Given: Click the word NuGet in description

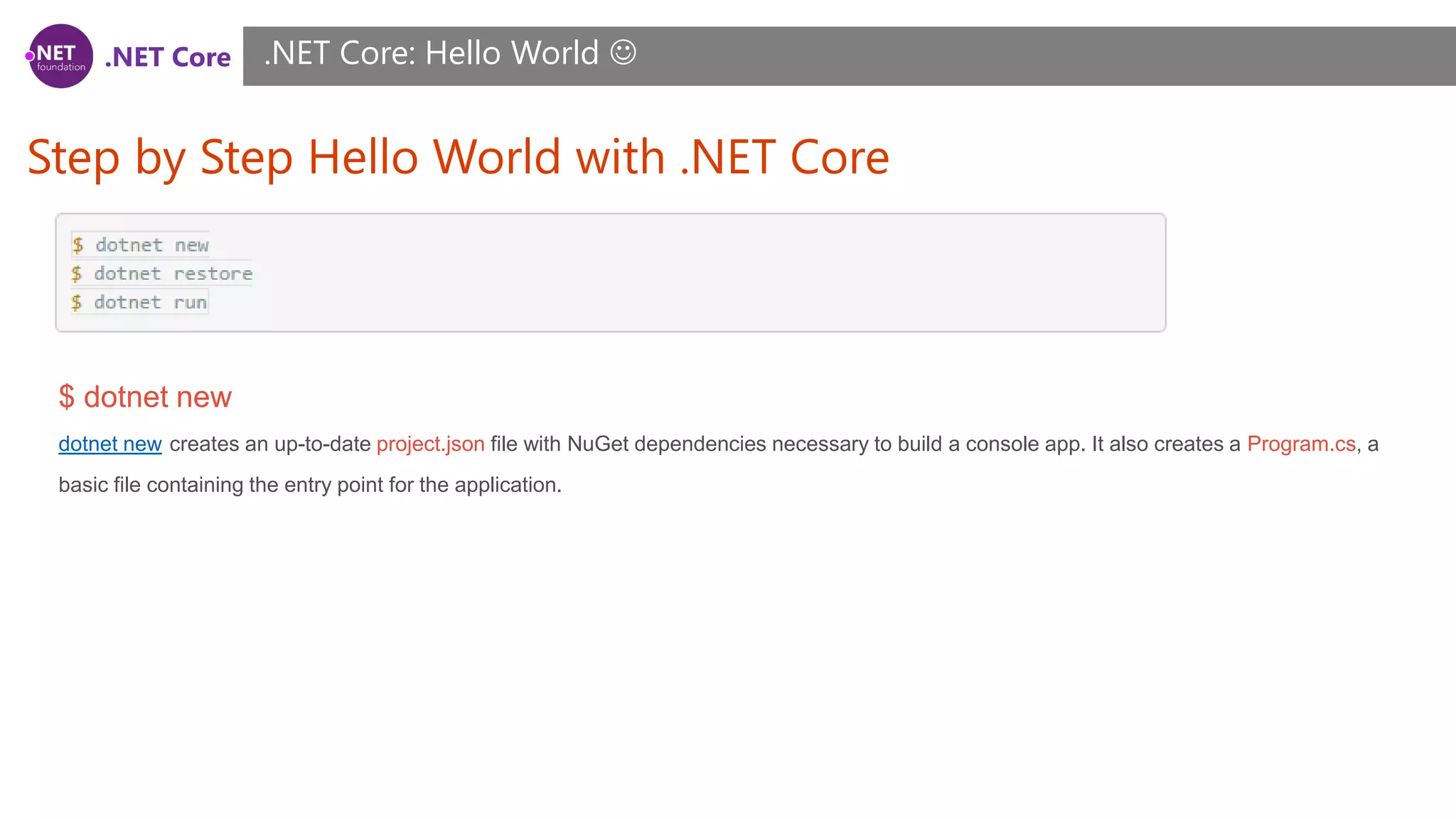Looking at the screenshot, I should pos(597,444).
